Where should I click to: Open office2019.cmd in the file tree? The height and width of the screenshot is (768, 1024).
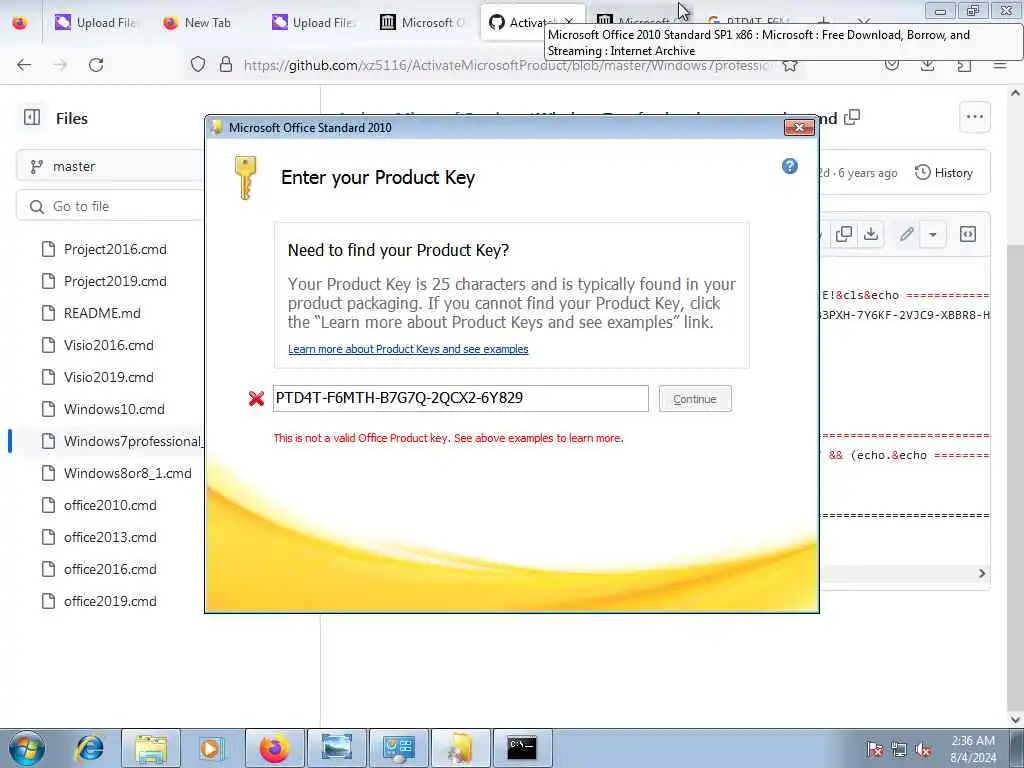[110, 601]
